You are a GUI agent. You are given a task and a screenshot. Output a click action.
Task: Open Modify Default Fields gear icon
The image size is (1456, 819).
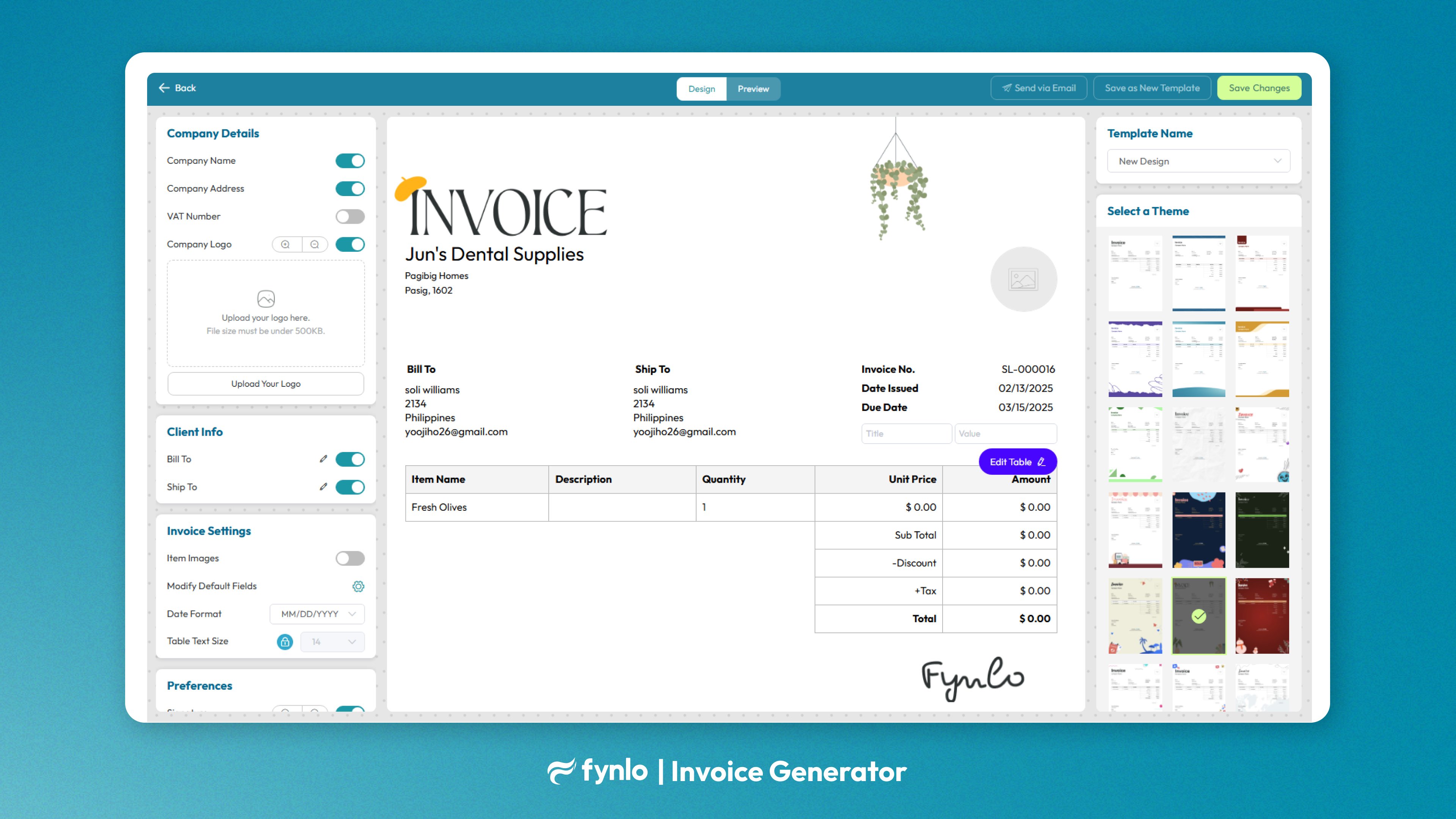[358, 586]
